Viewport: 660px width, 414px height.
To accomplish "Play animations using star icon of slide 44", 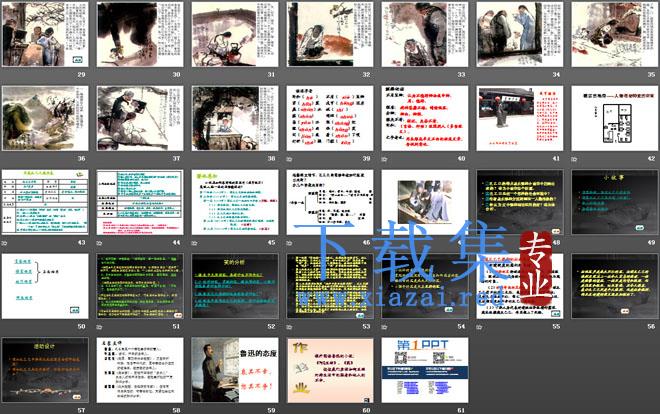I will (99, 243).
